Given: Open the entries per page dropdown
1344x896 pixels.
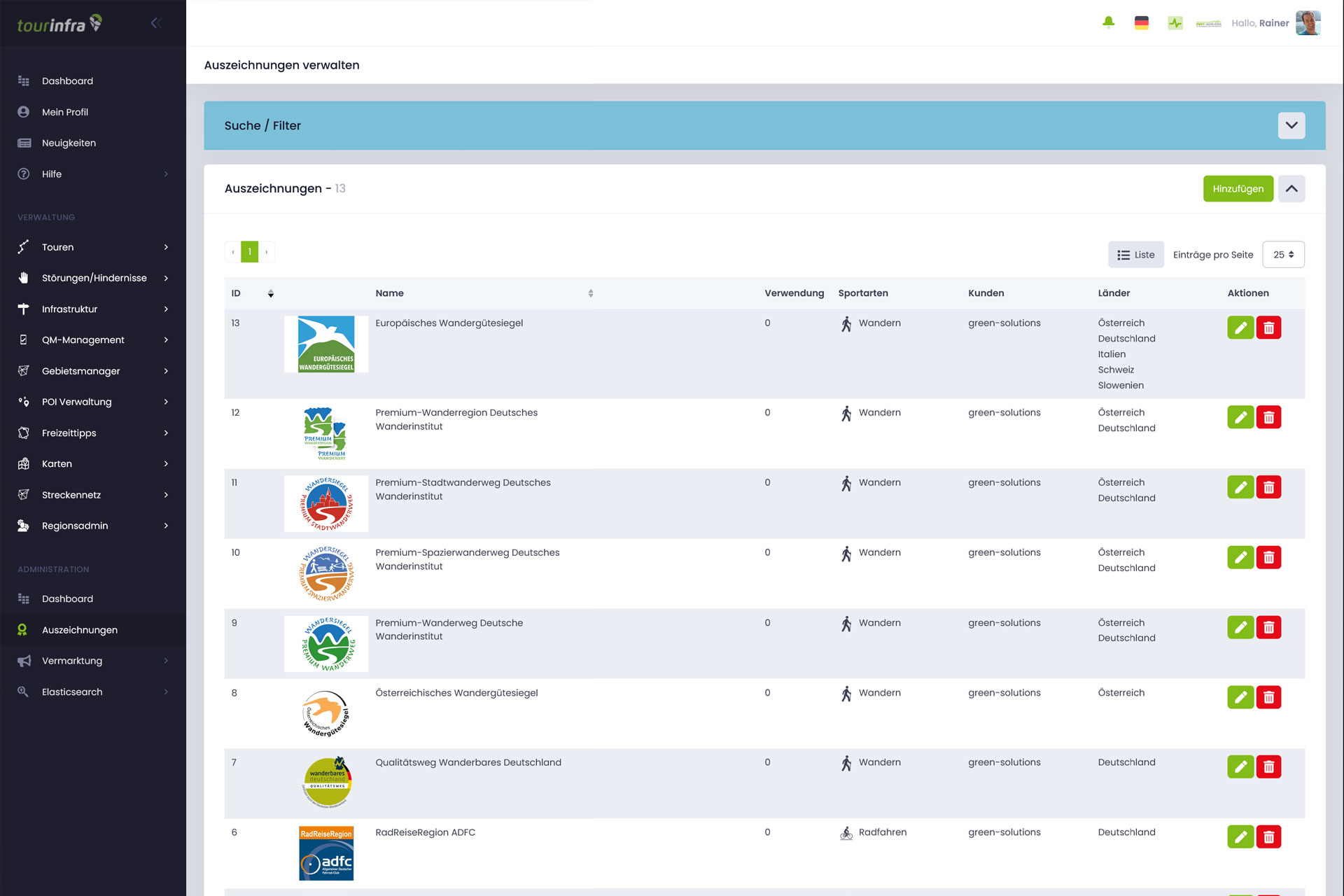Looking at the screenshot, I should coord(1283,255).
